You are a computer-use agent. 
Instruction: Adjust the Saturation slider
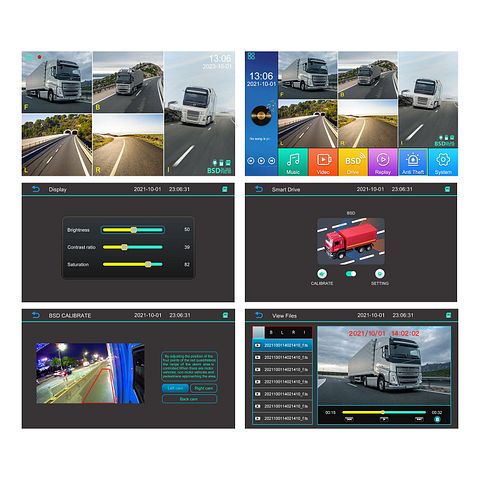pyautogui.click(x=133, y=264)
